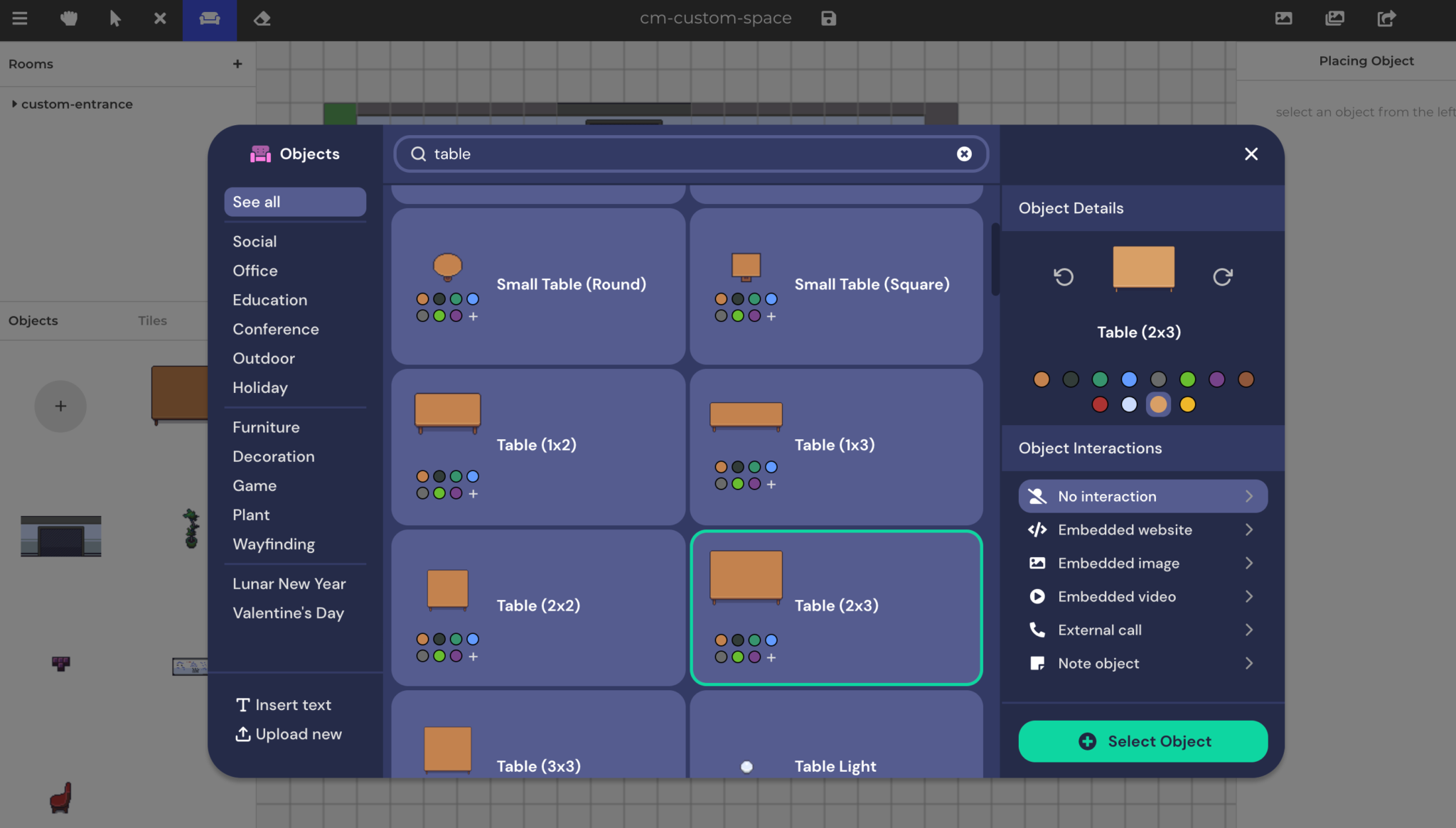Image resolution: width=1456 pixels, height=828 pixels.
Task: Select the delete X tool in toolbar
Action: coord(159,19)
